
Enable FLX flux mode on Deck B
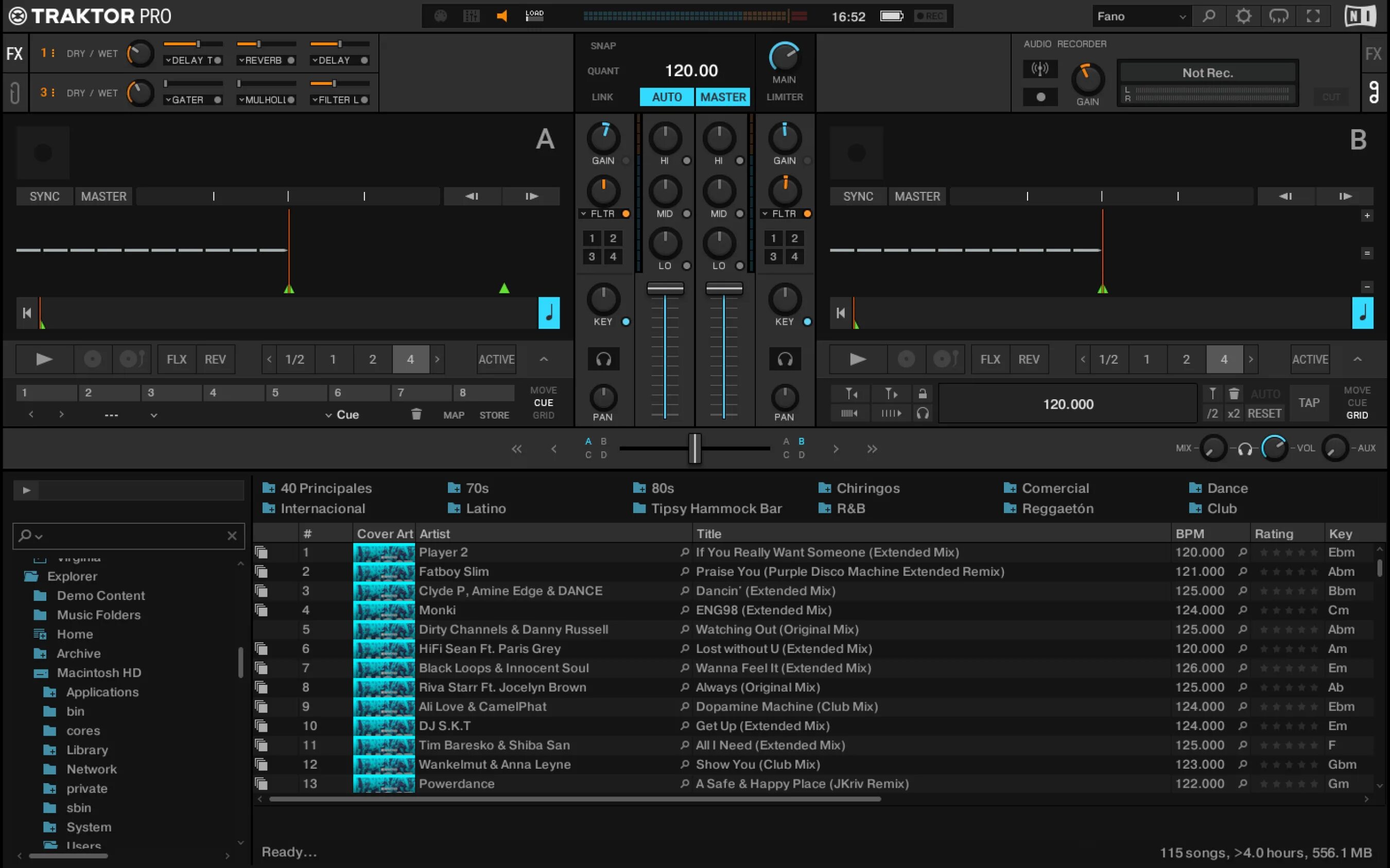[x=989, y=359]
